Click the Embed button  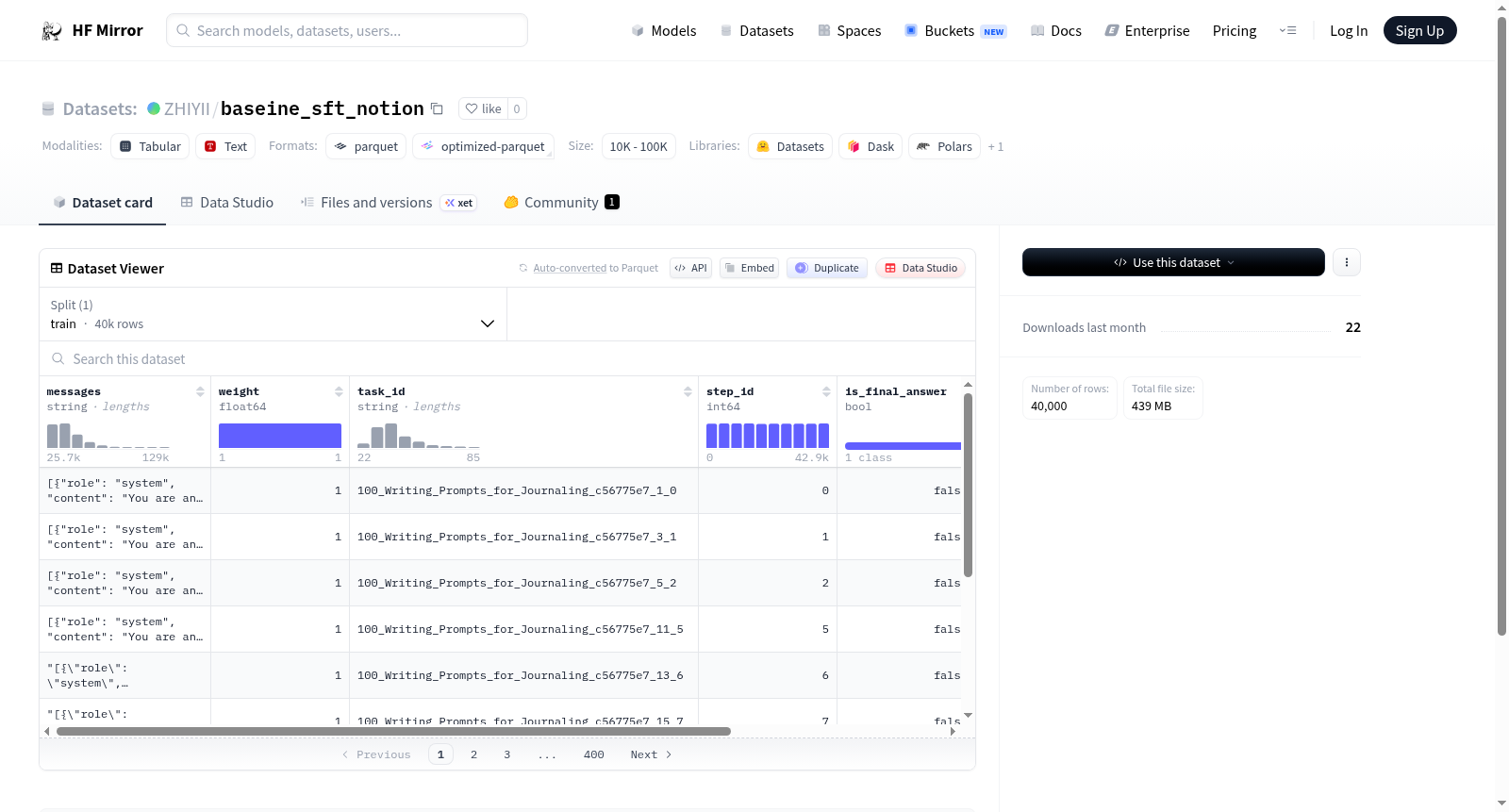click(x=750, y=268)
